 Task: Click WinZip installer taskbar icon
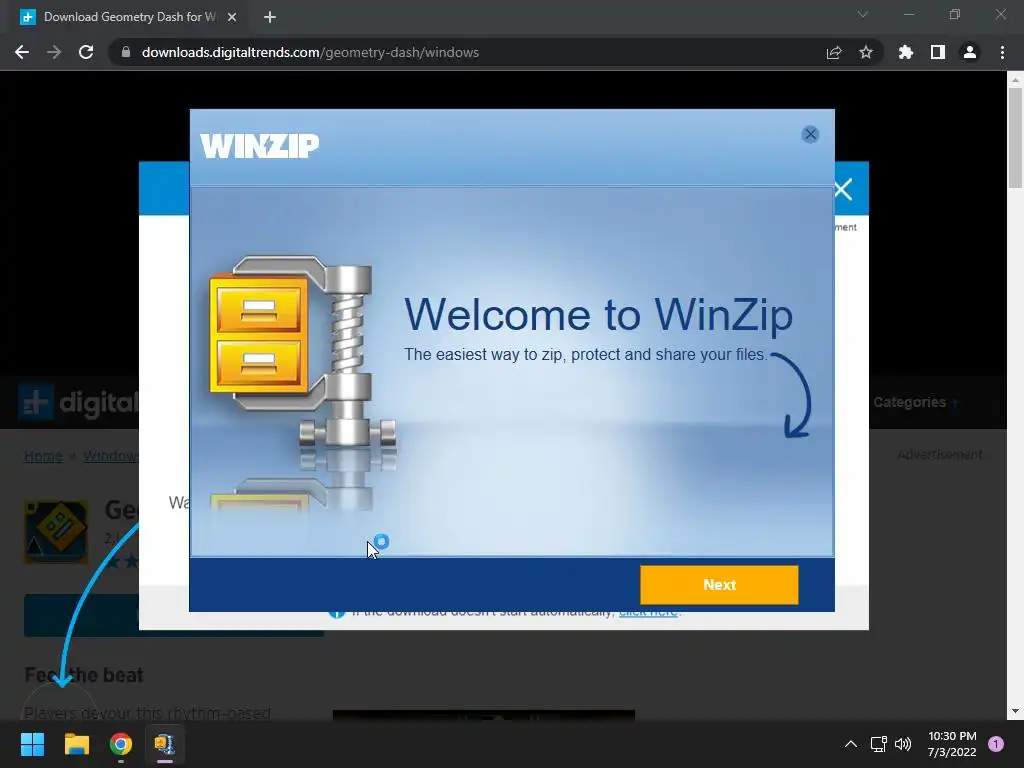[x=165, y=744]
